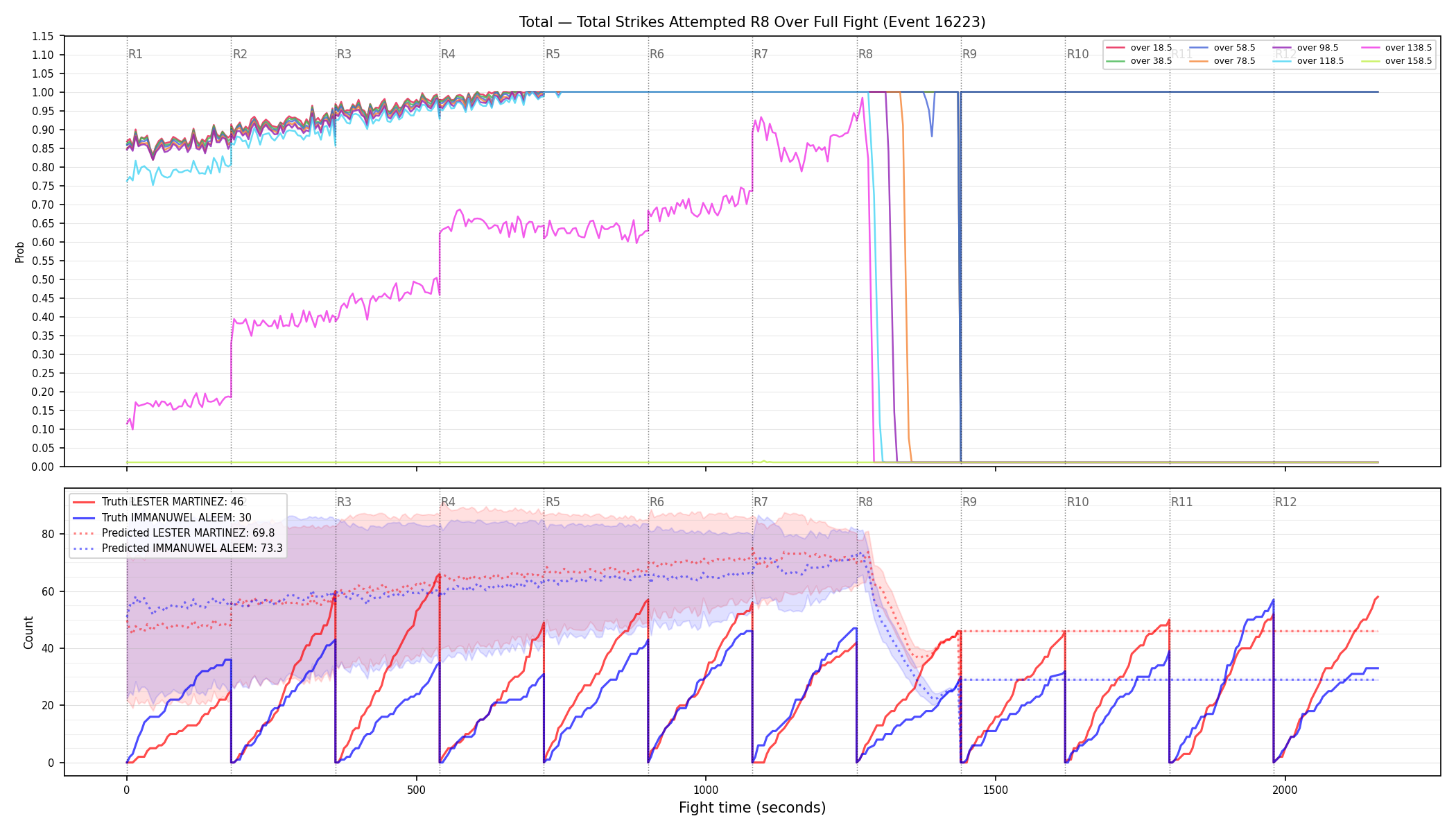
Task: Click the 'over 18.5' legend entry
Action: pyautogui.click(x=1139, y=48)
